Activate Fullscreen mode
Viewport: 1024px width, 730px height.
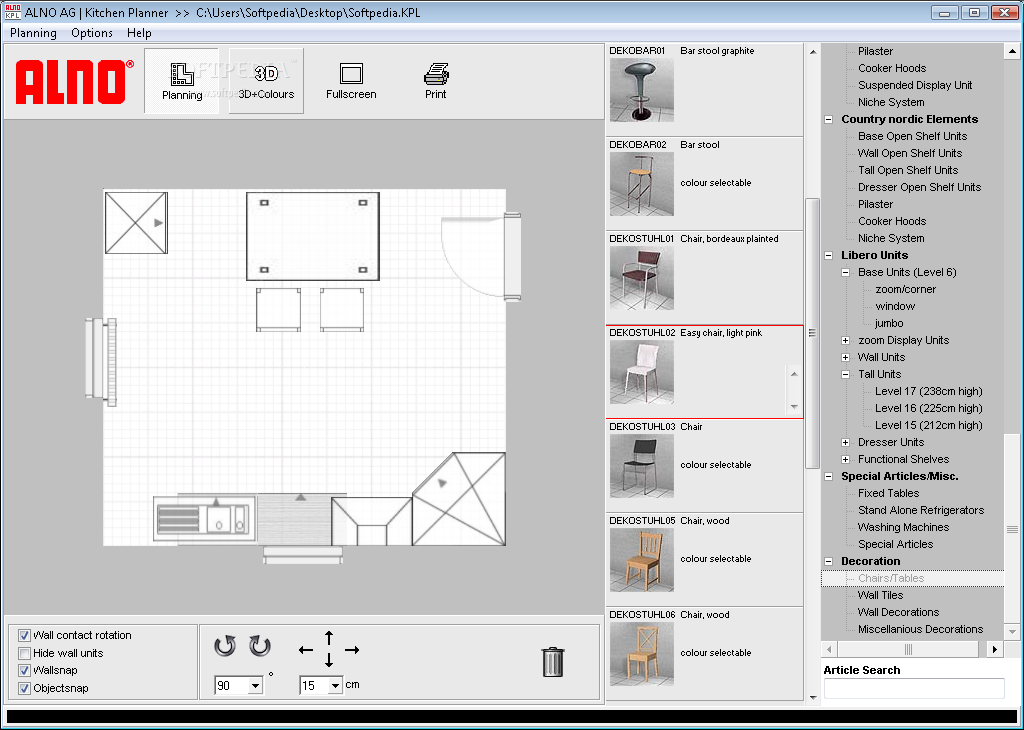[x=350, y=80]
